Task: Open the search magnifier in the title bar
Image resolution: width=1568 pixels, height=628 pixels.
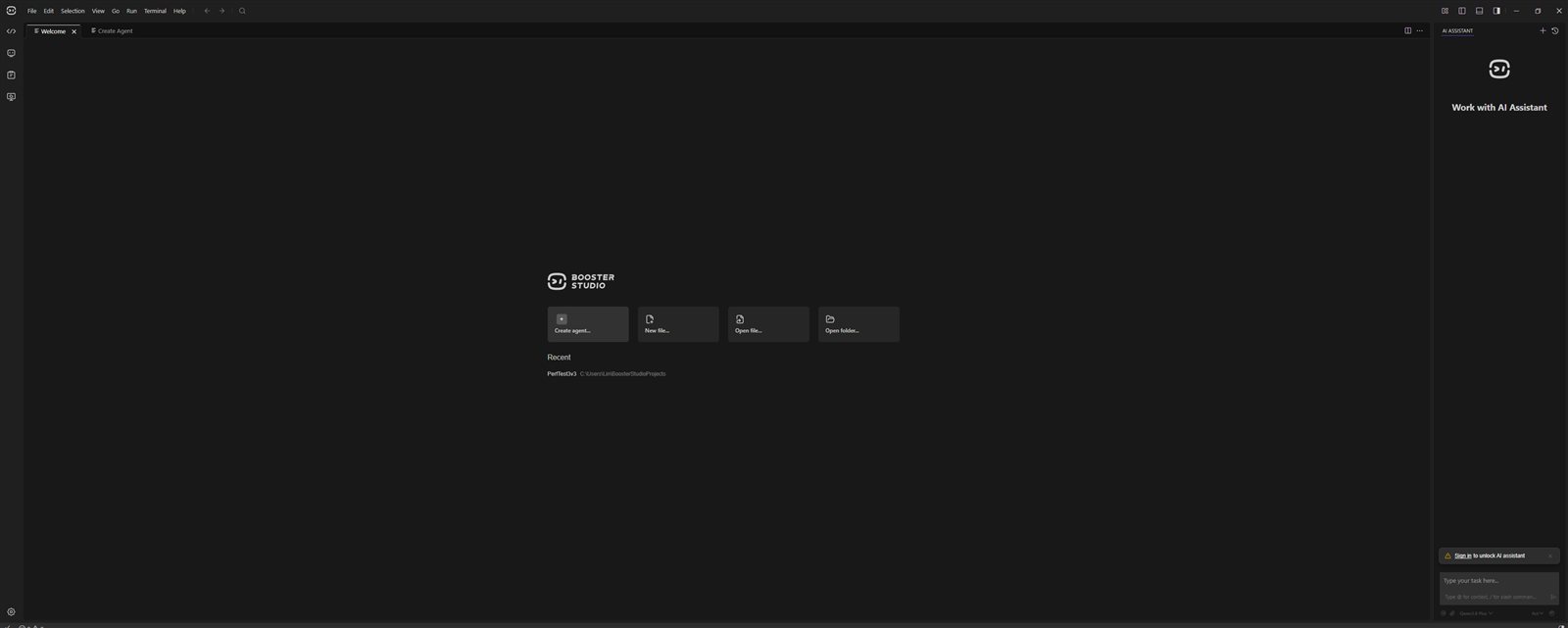Action: click(x=242, y=11)
